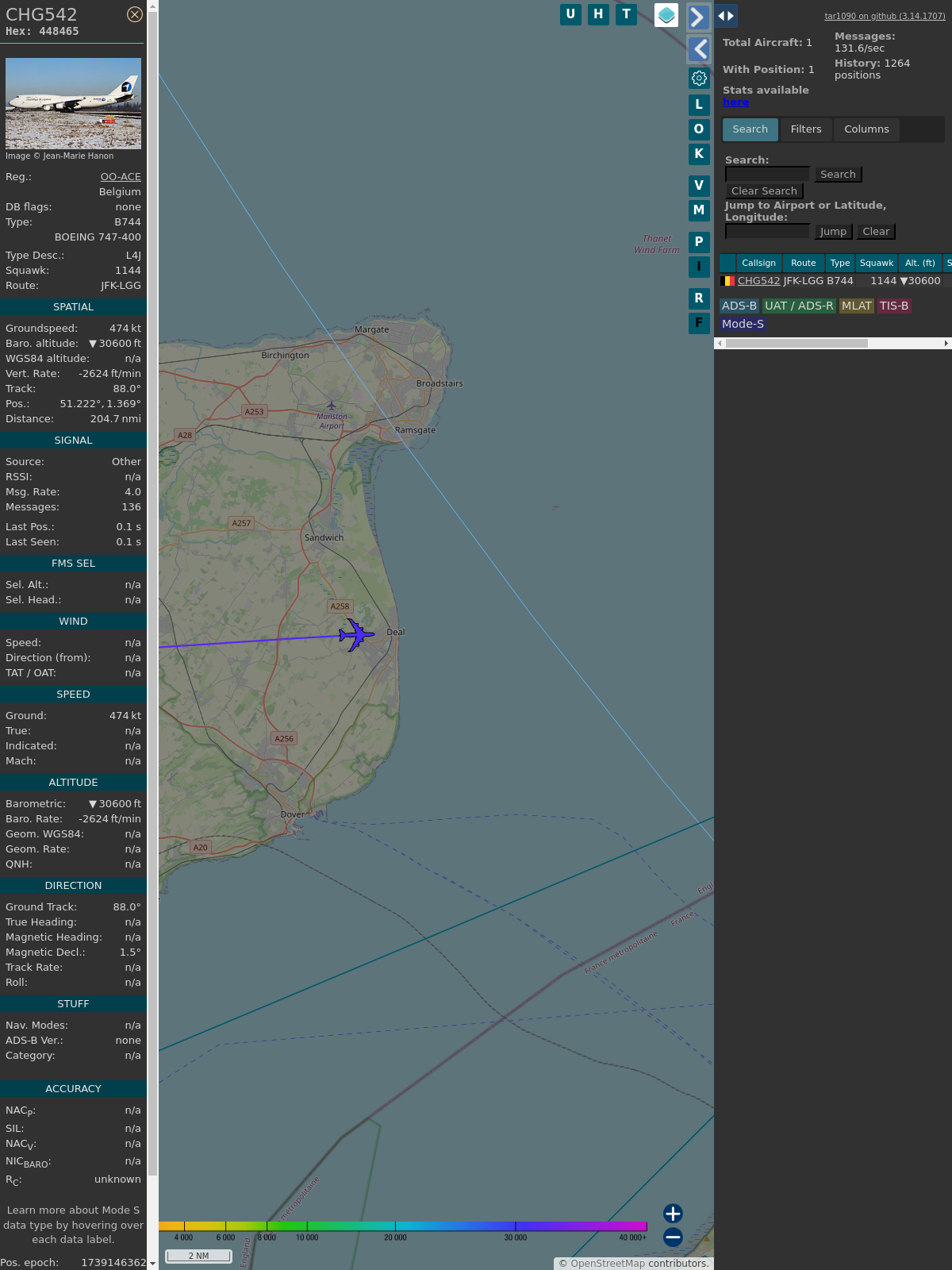This screenshot has width=952, height=1270.
Task: Toggle the MLAT source filter
Action: point(856,306)
